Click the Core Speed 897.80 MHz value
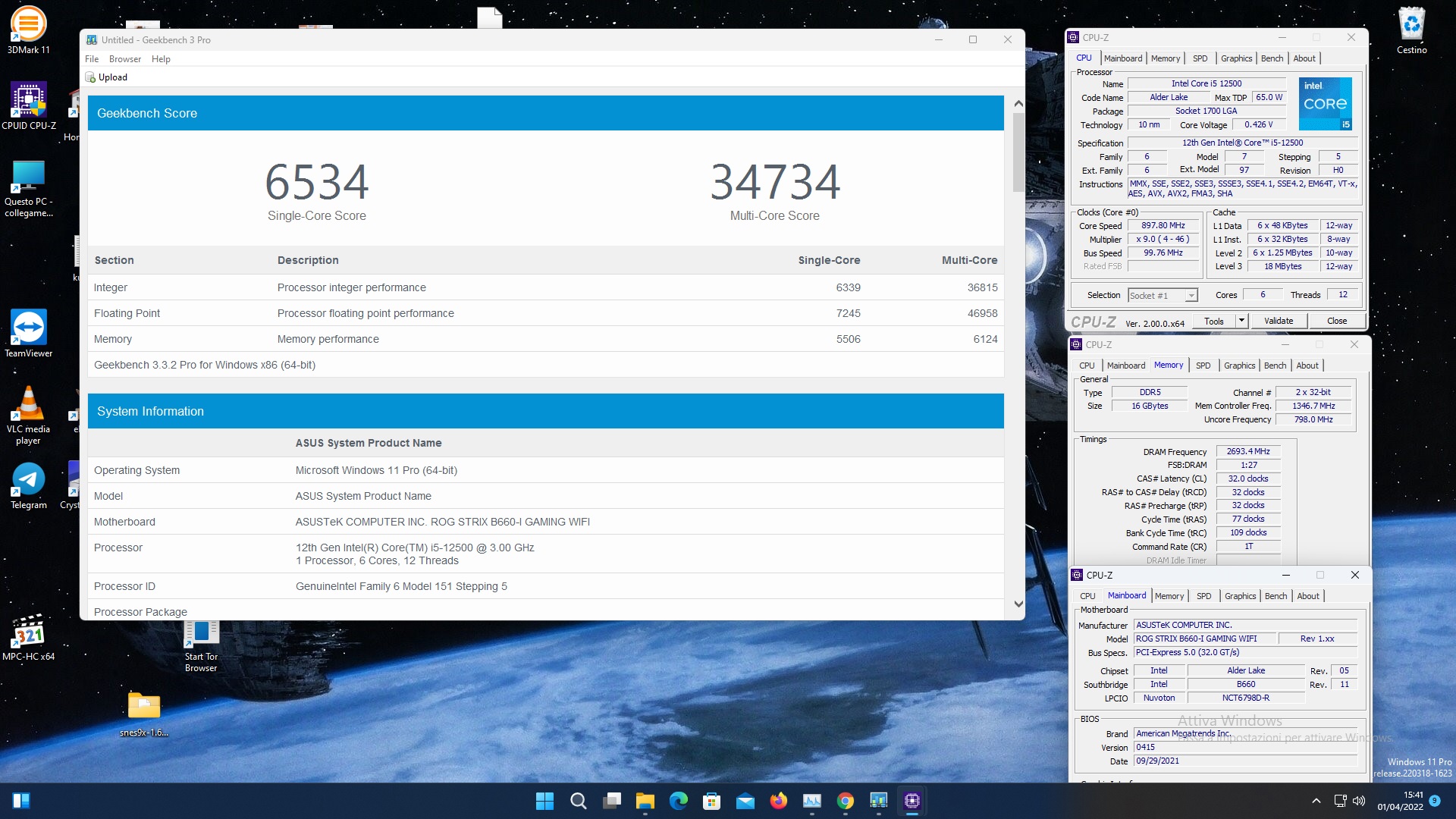 1163,225
